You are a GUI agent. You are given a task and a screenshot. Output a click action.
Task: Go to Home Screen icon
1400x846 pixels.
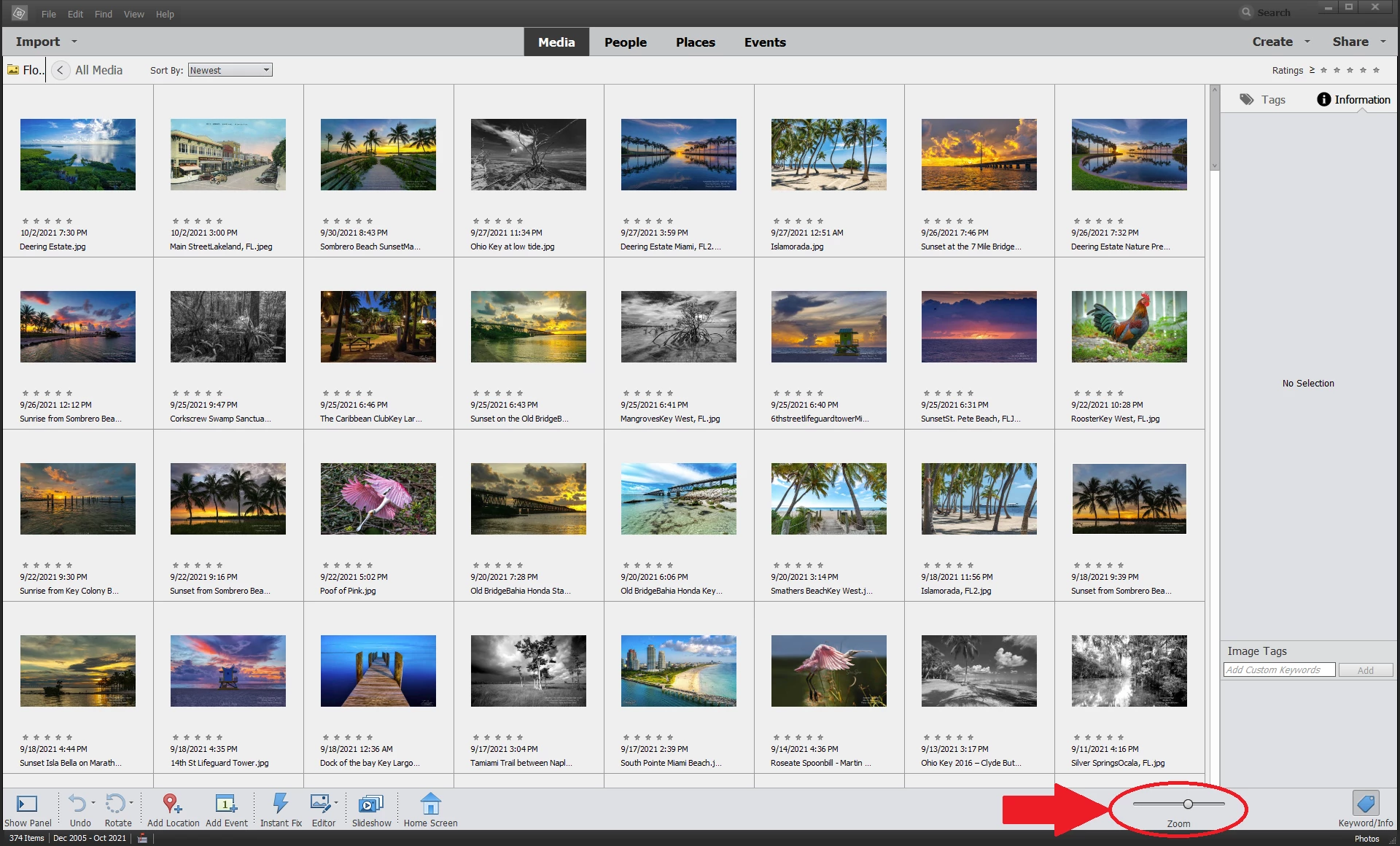point(430,804)
